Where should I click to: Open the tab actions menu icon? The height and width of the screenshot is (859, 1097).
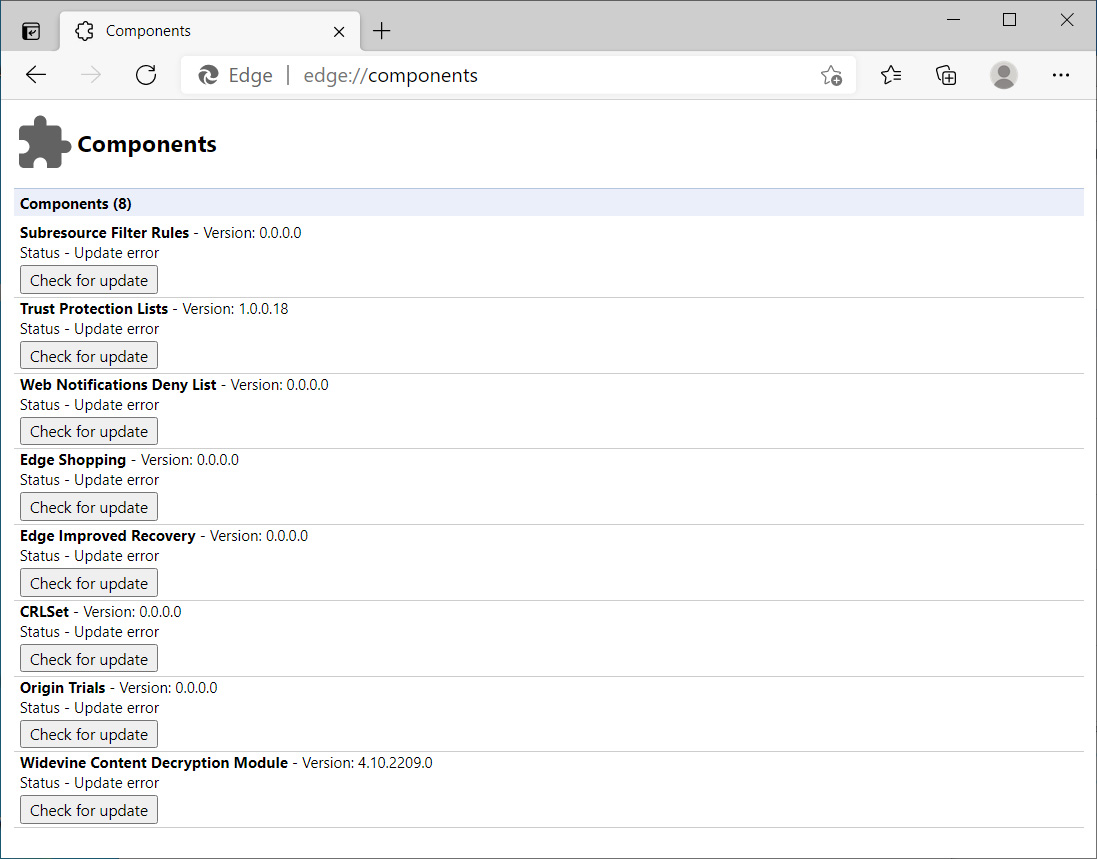point(31,31)
